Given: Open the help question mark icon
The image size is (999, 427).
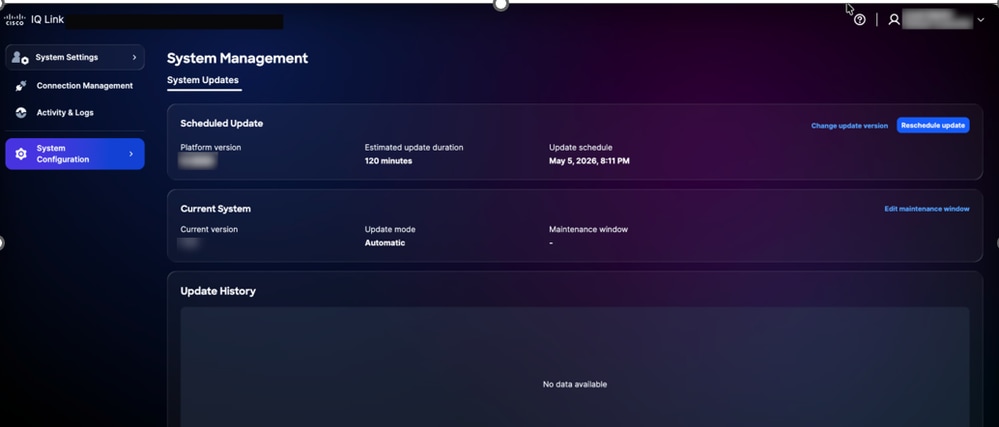Looking at the screenshot, I should point(859,20).
